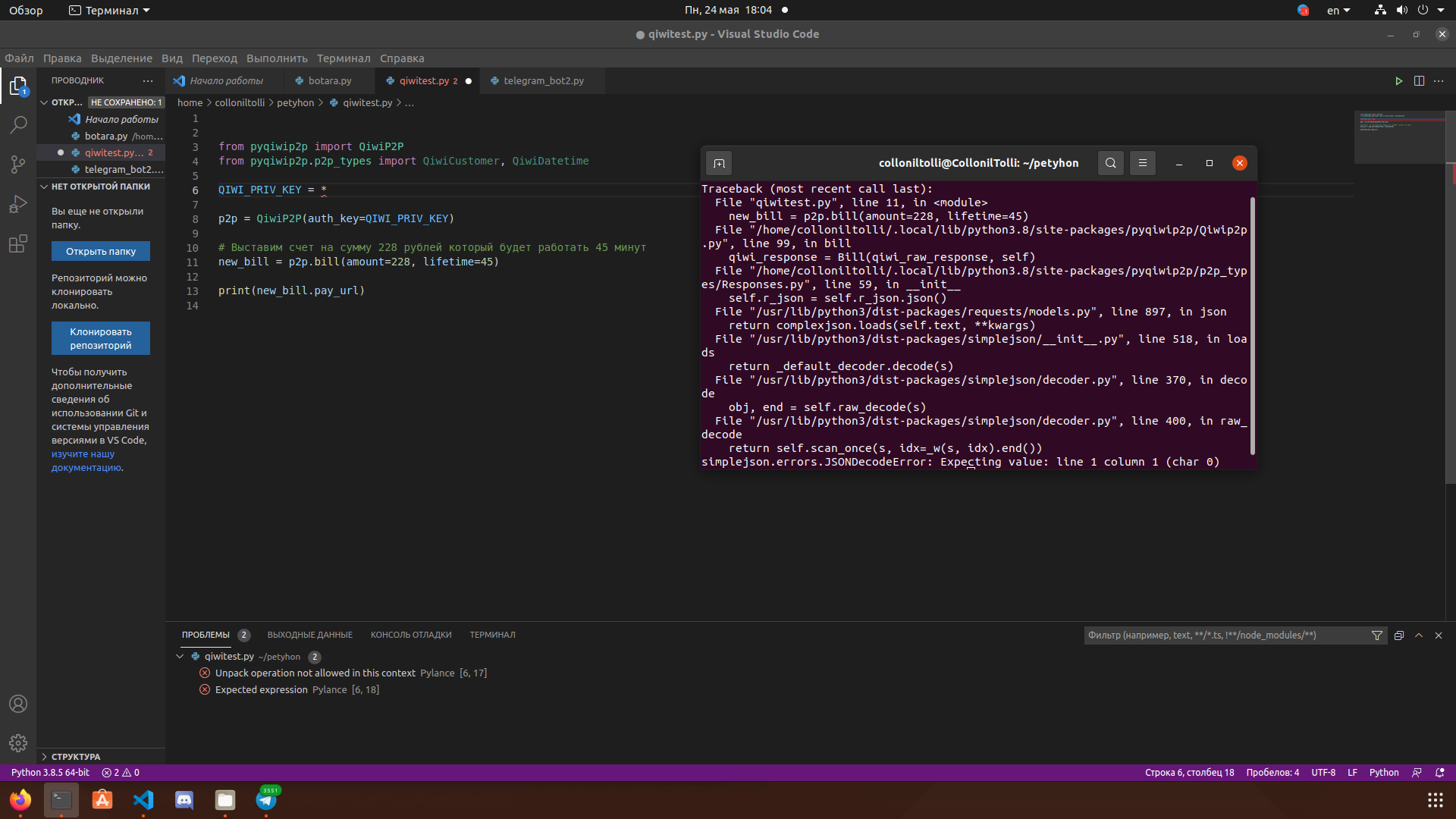This screenshot has height=819, width=1456.
Task: Switch to the botara.py editor tab
Action: click(330, 81)
